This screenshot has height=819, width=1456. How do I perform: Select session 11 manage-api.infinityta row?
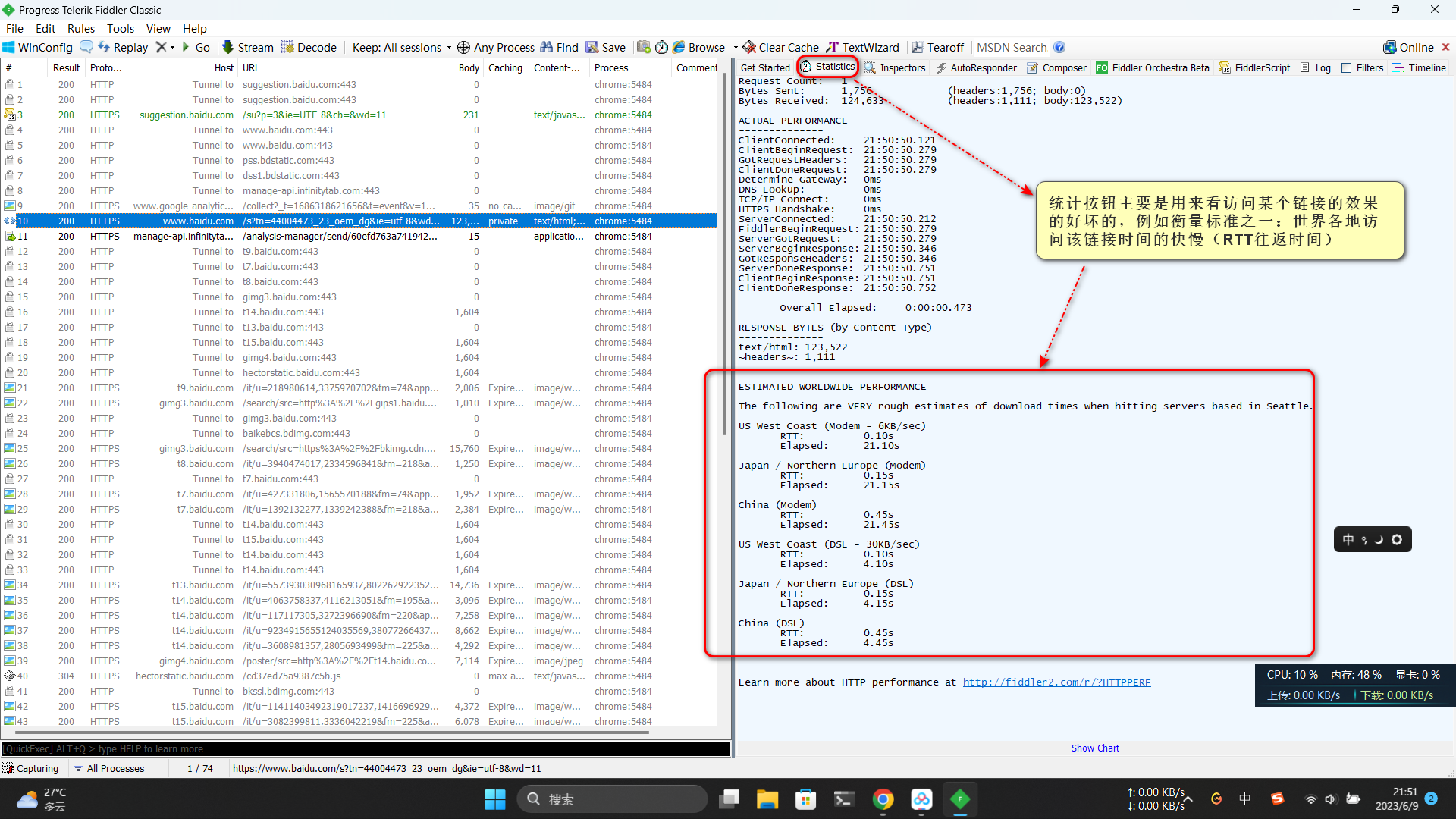coord(359,237)
